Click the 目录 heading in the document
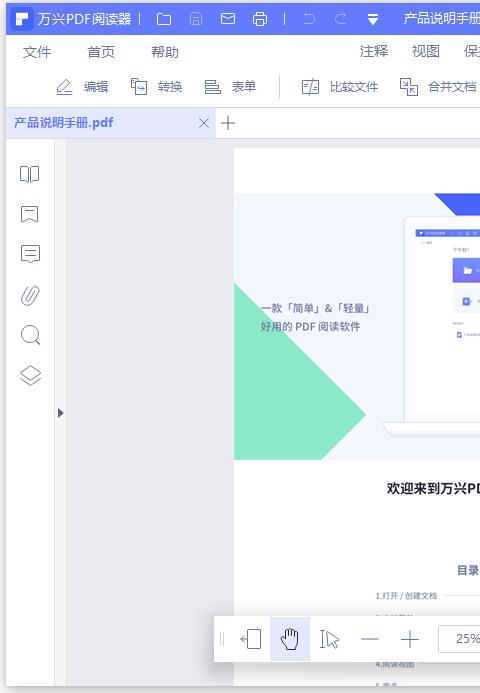Screen dimensions: 480x693 point(468,570)
